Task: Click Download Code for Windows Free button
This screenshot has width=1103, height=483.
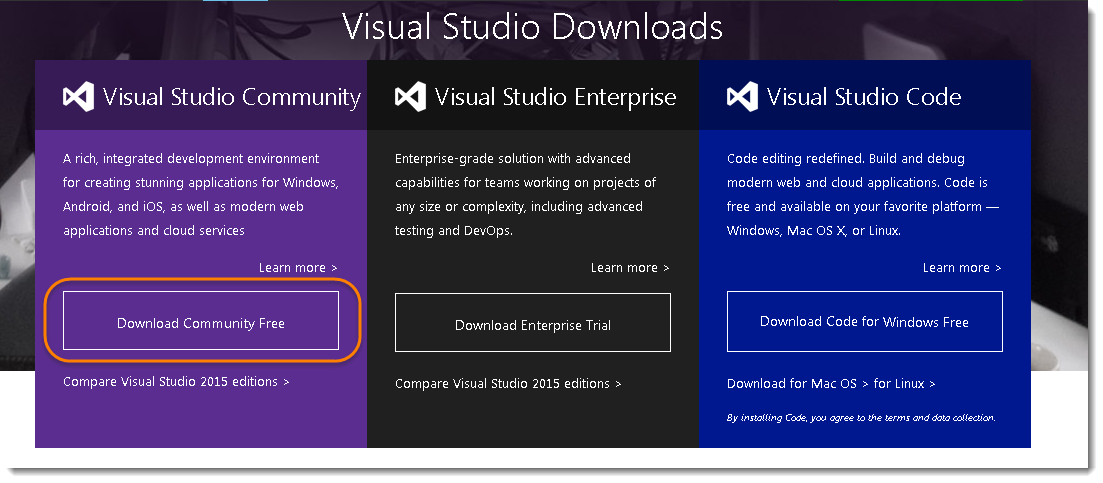Action: coord(865,321)
